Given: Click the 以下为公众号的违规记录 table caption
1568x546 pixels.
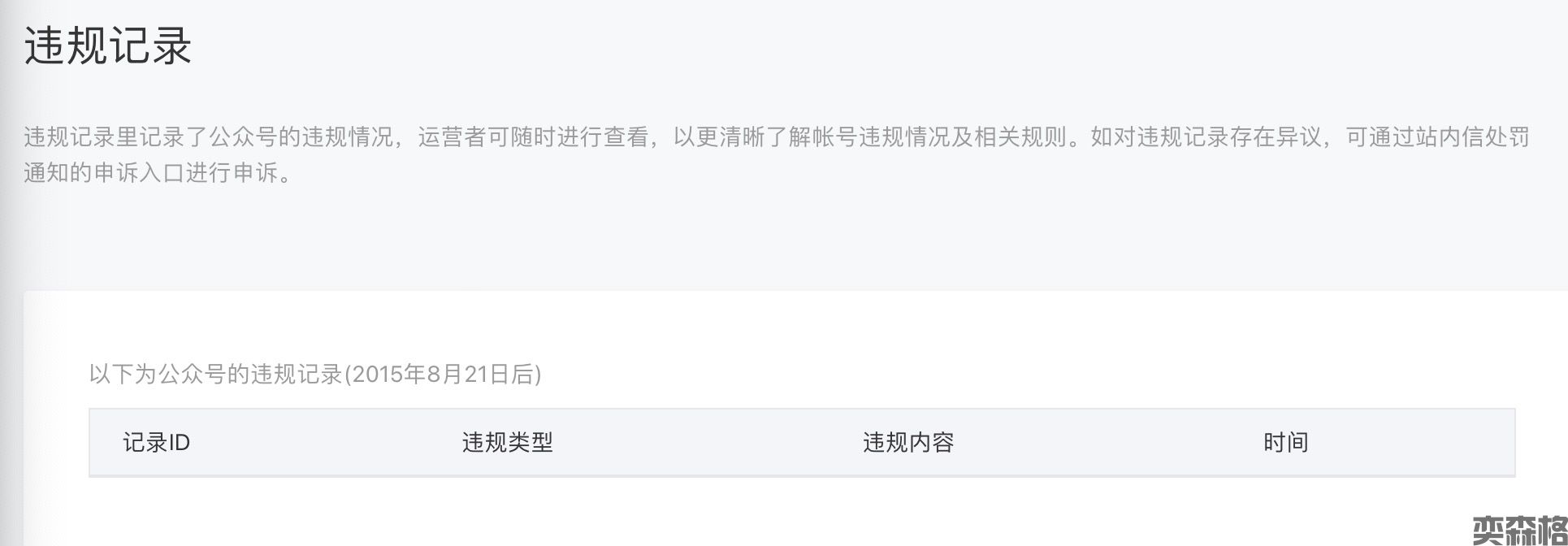Looking at the screenshot, I should click(x=215, y=374).
